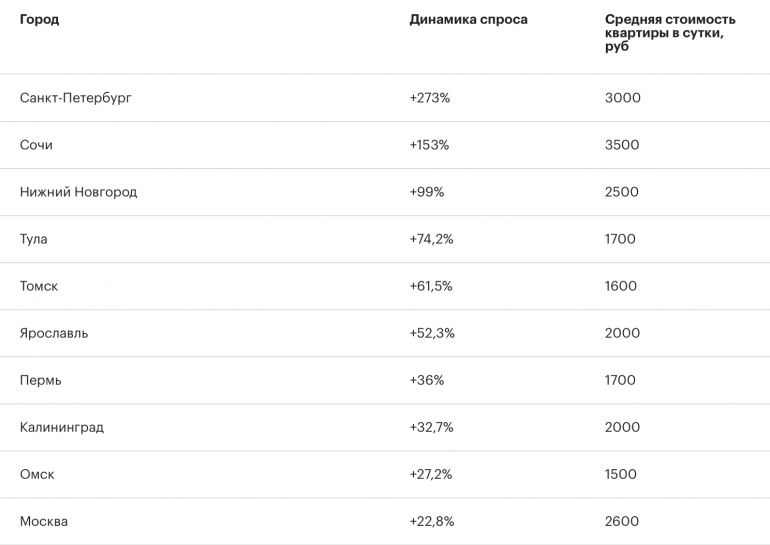Select the Тула city cell
This screenshot has width=770, height=545.
(33, 239)
